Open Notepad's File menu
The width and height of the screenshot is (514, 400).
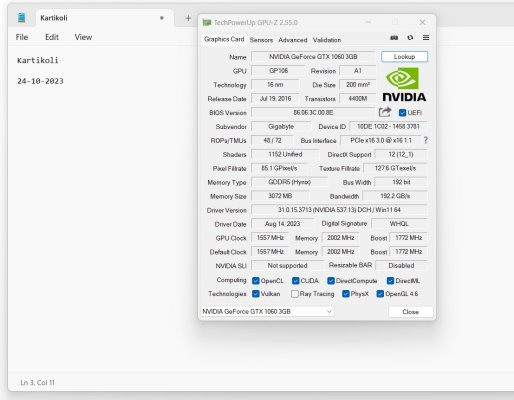pos(22,37)
